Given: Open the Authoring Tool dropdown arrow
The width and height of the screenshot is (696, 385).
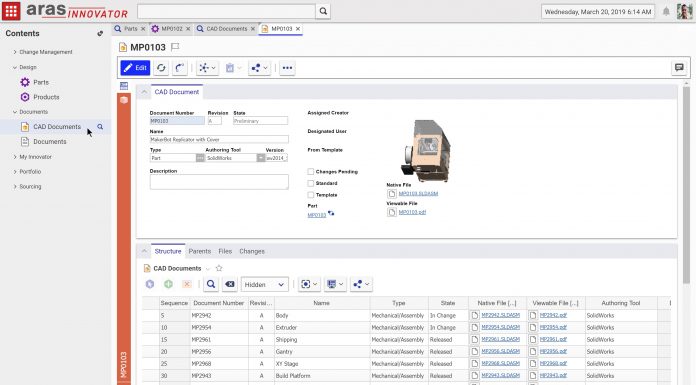Looking at the screenshot, I should click(x=261, y=158).
